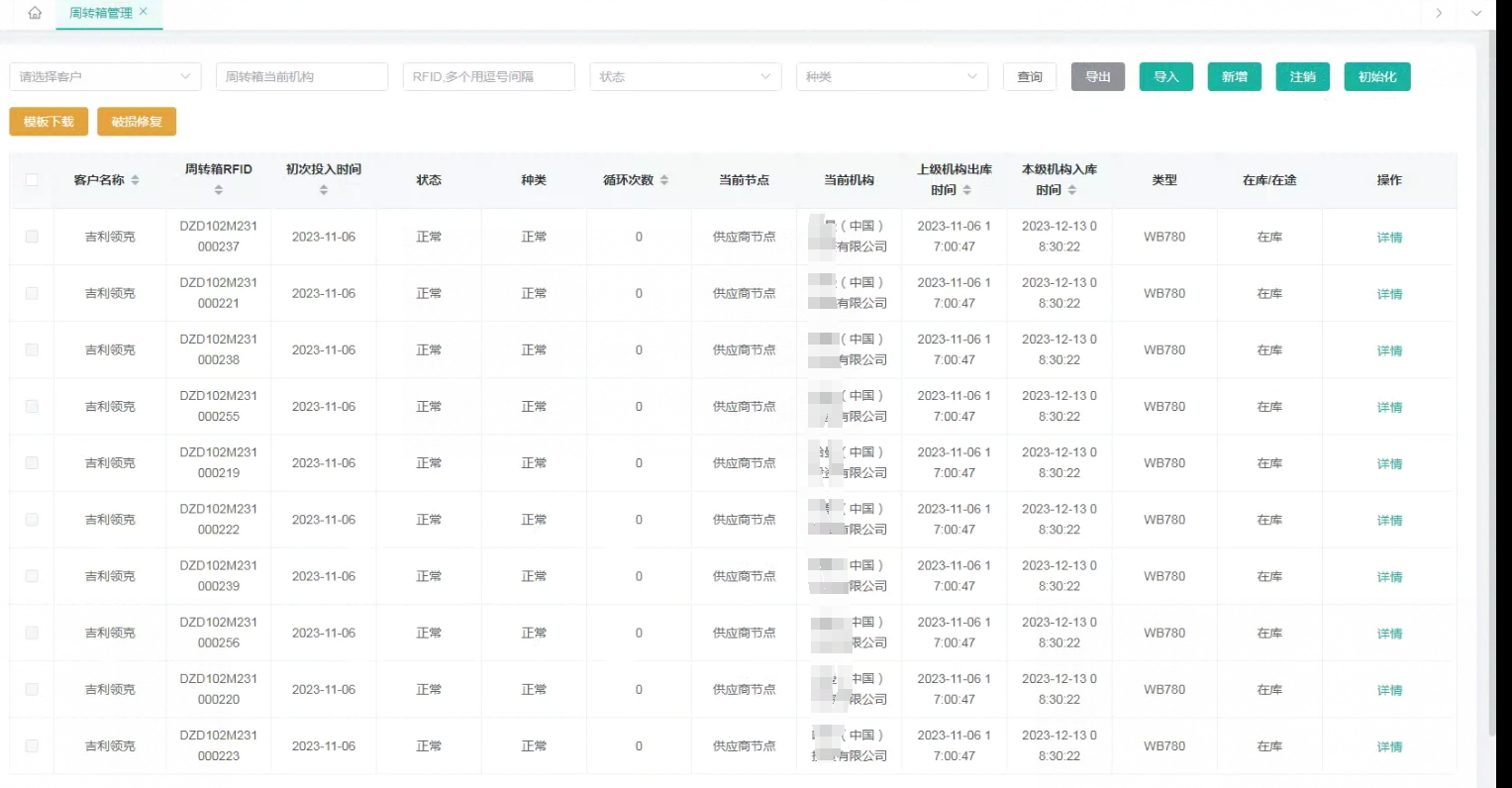1512x788 pixels.
Task: Sort by 客户名称 column arrows
Action: [135, 180]
